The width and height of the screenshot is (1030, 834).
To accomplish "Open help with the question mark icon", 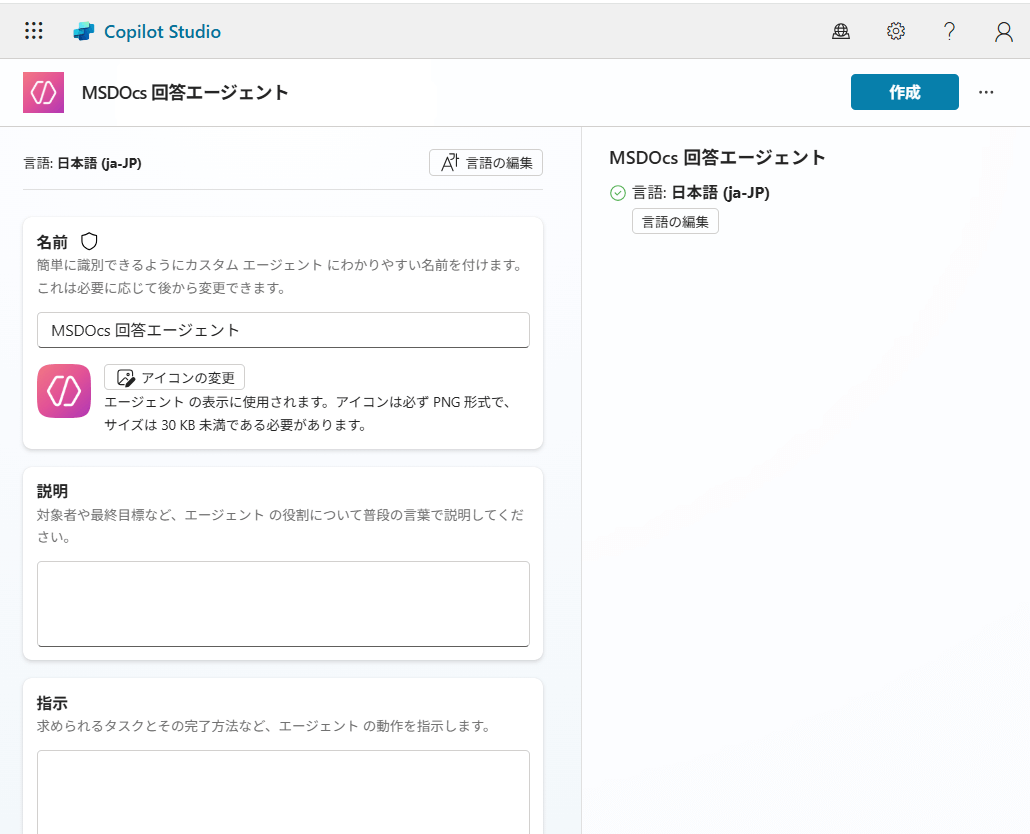I will [x=950, y=32].
